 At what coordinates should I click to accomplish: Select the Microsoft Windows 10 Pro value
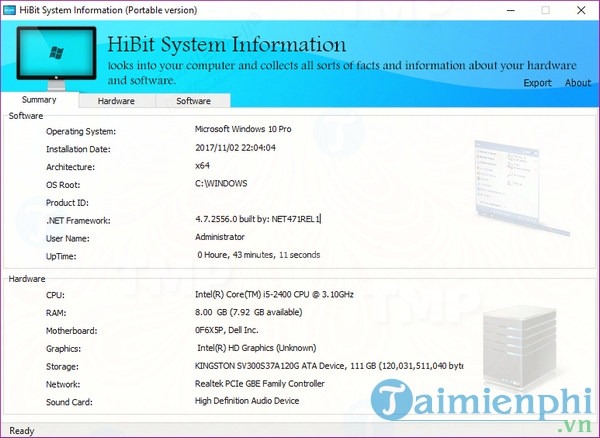point(243,129)
